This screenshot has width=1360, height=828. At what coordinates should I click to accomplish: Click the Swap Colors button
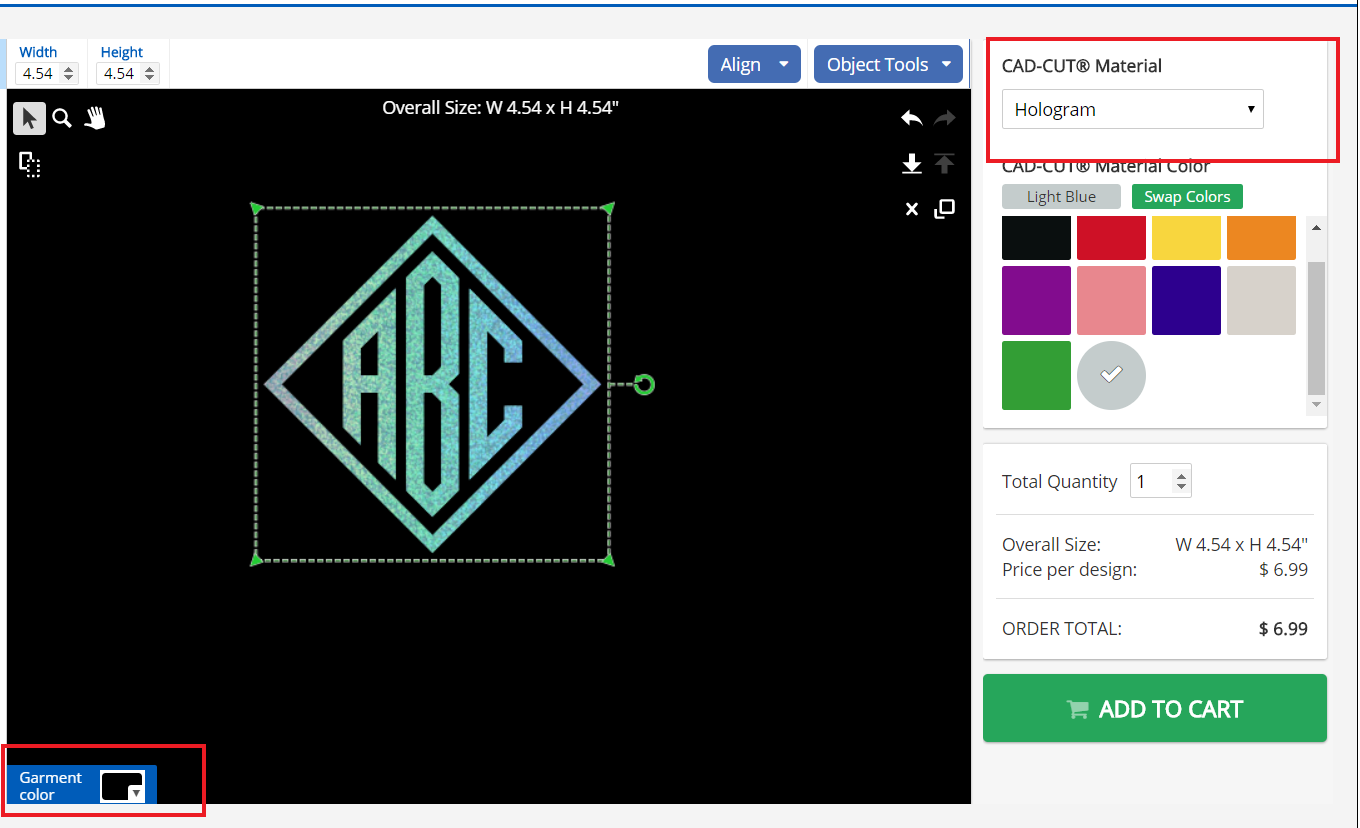click(x=1187, y=196)
